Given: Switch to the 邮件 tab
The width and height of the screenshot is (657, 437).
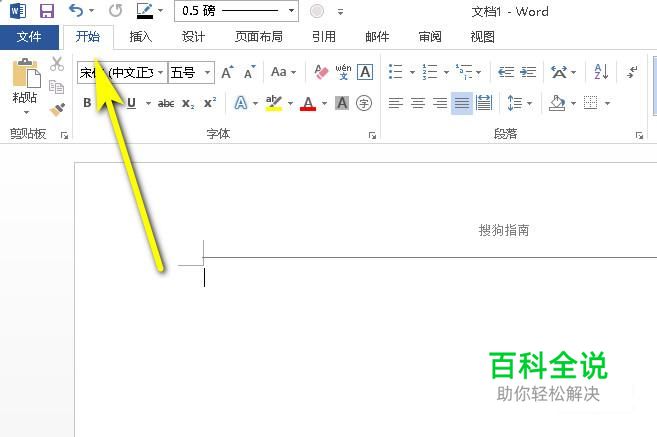Looking at the screenshot, I should coord(377,37).
